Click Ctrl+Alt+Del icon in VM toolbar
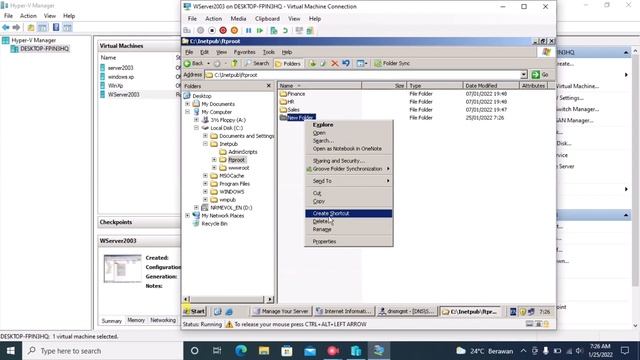 (x=187, y=31)
